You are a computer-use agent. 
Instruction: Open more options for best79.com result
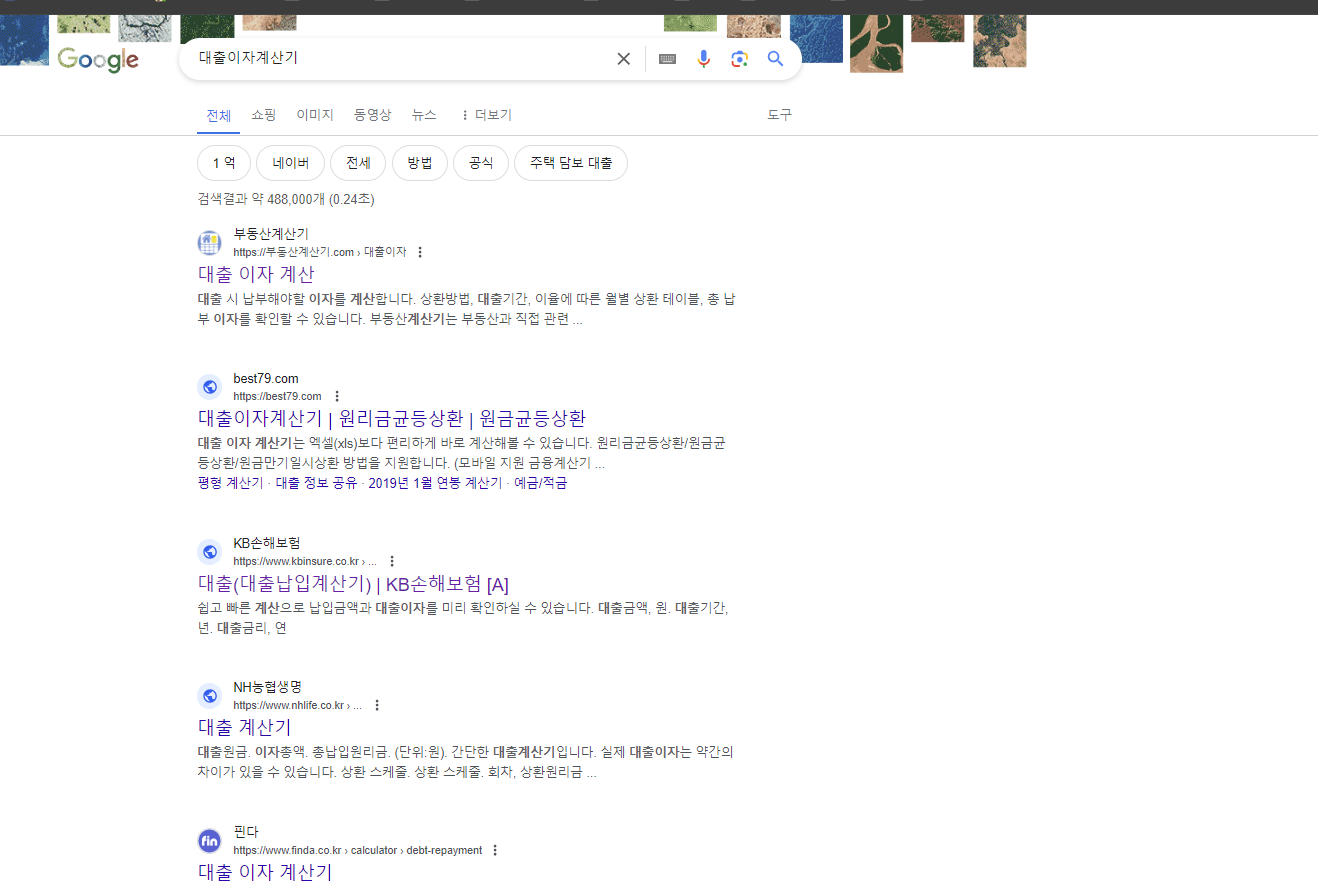[337, 396]
